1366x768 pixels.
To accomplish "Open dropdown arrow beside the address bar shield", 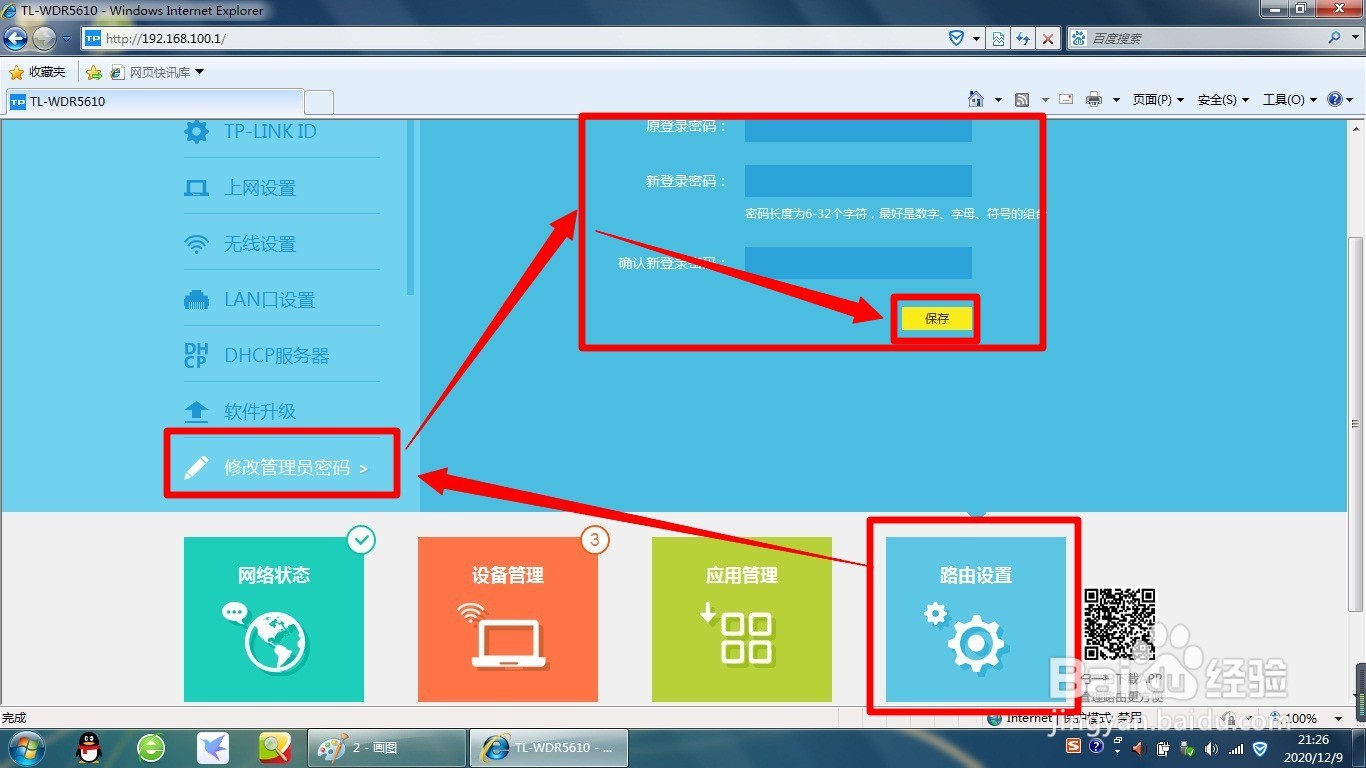I will 975,38.
